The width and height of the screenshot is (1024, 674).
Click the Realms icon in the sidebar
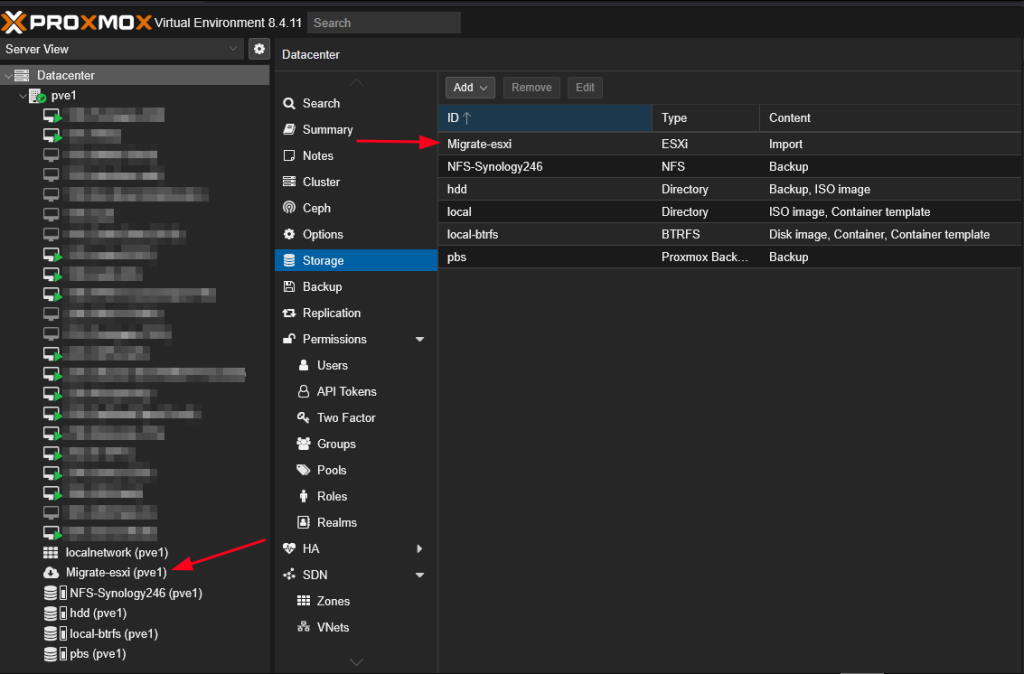(x=303, y=522)
